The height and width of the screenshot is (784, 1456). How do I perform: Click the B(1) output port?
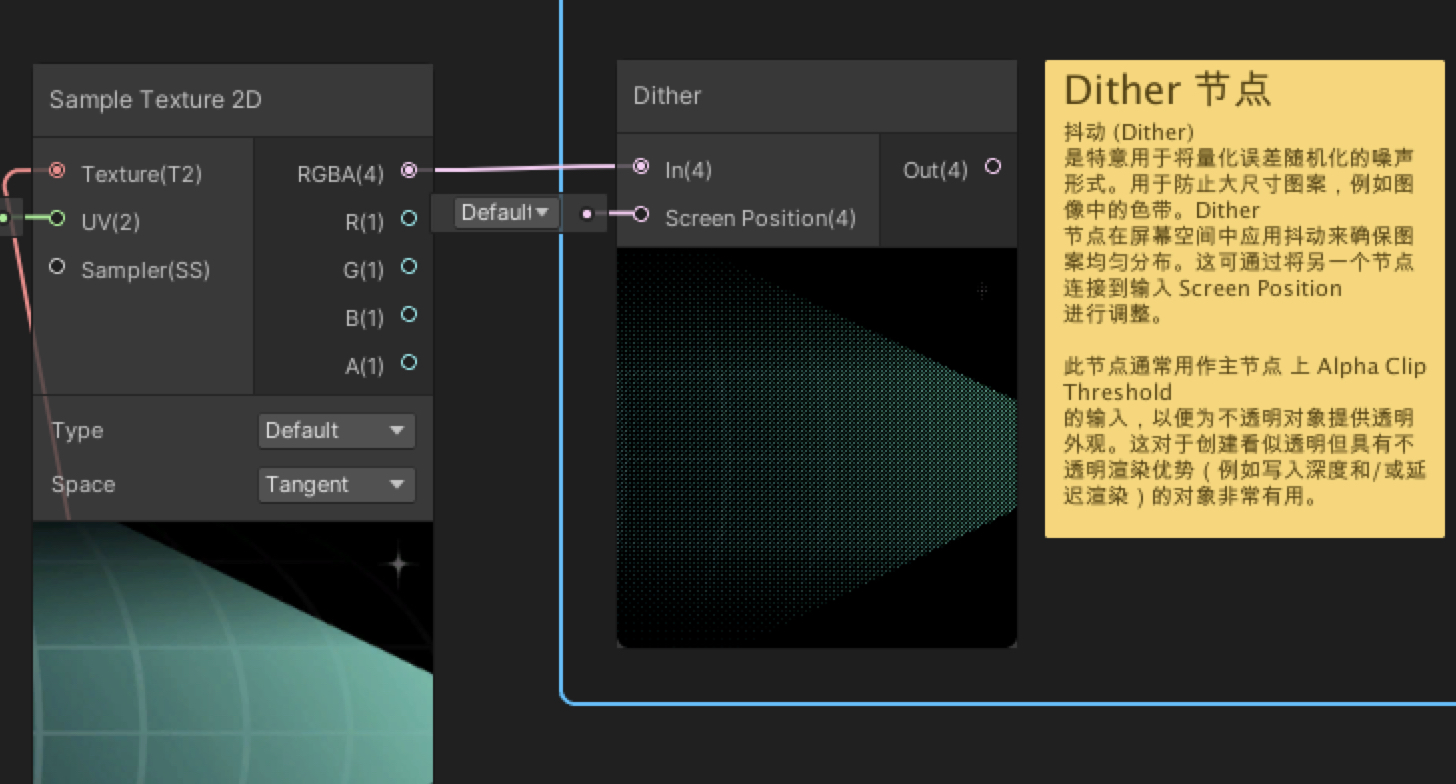[408, 316]
